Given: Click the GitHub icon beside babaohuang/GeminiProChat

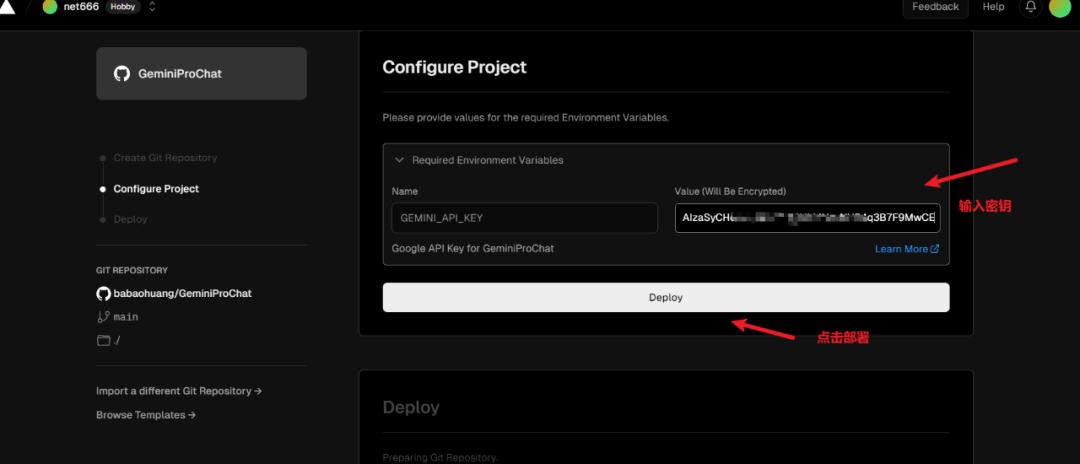Looking at the screenshot, I should tap(103, 293).
